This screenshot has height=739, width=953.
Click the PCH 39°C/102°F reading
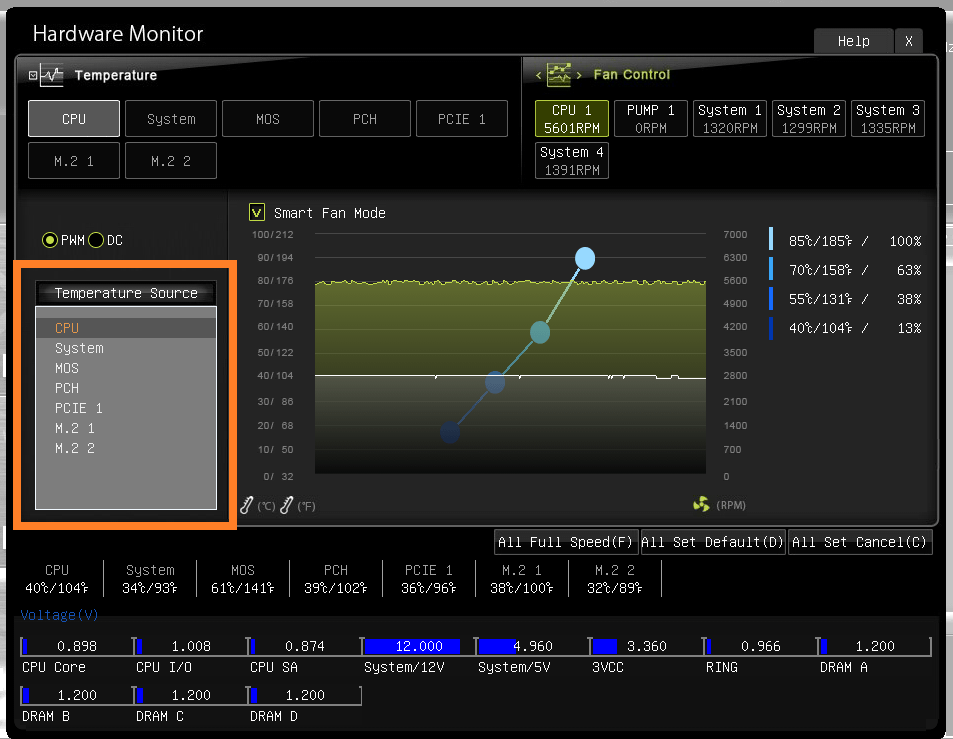click(335, 588)
